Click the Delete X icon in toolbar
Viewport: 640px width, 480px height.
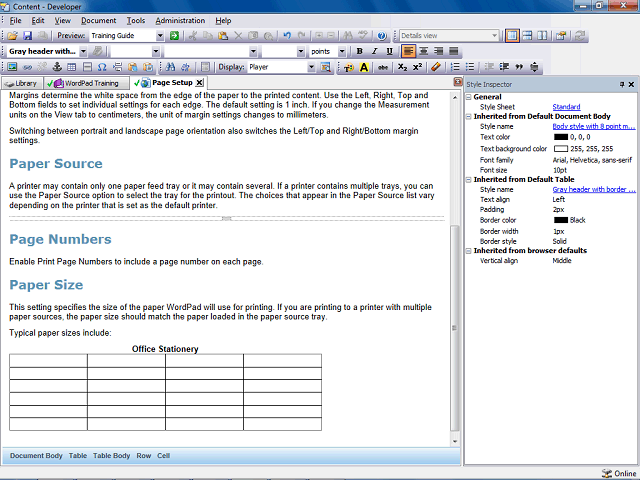(x=238, y=36)
